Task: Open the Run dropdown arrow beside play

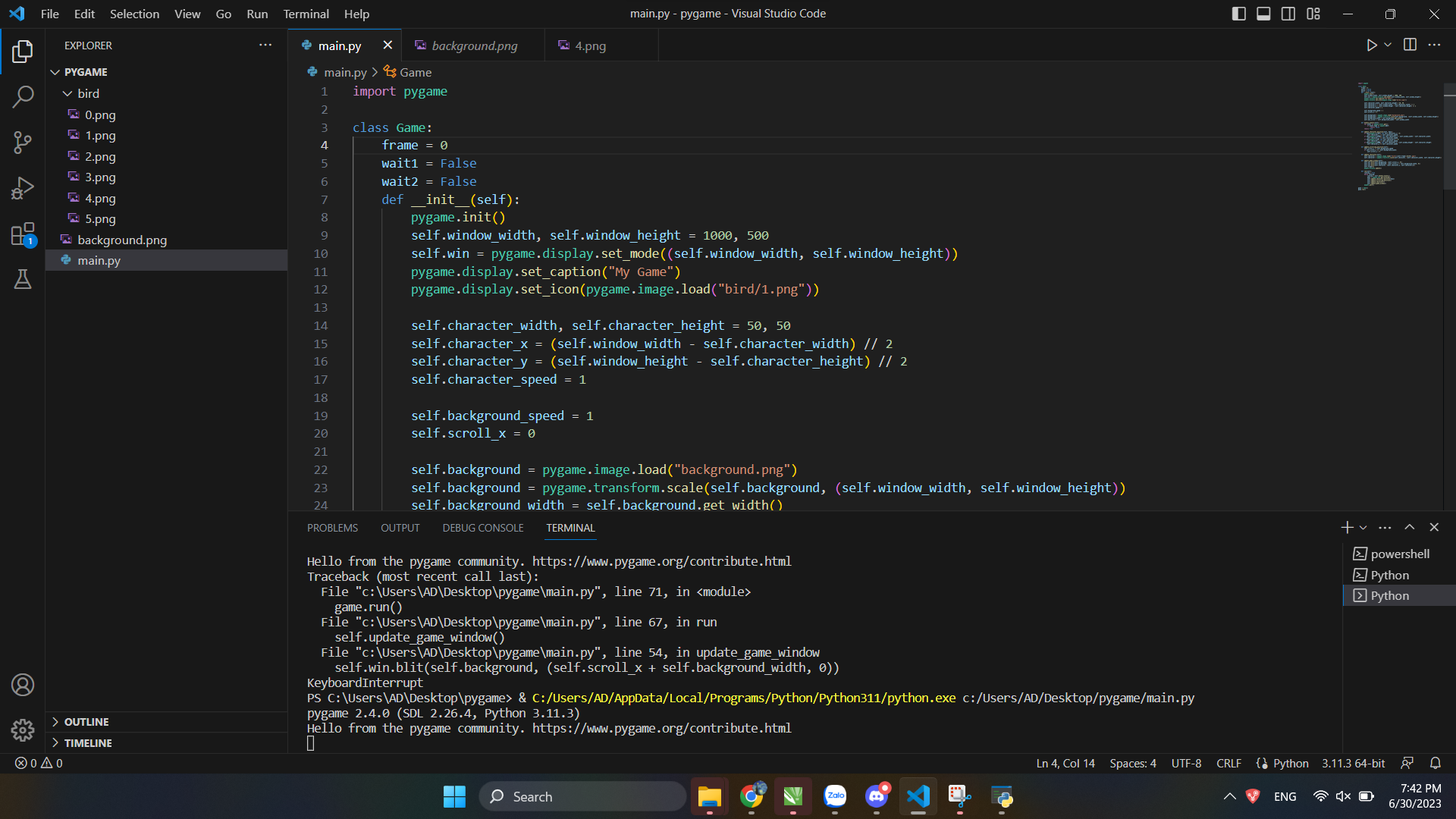Action: [x=1388, y=45]
